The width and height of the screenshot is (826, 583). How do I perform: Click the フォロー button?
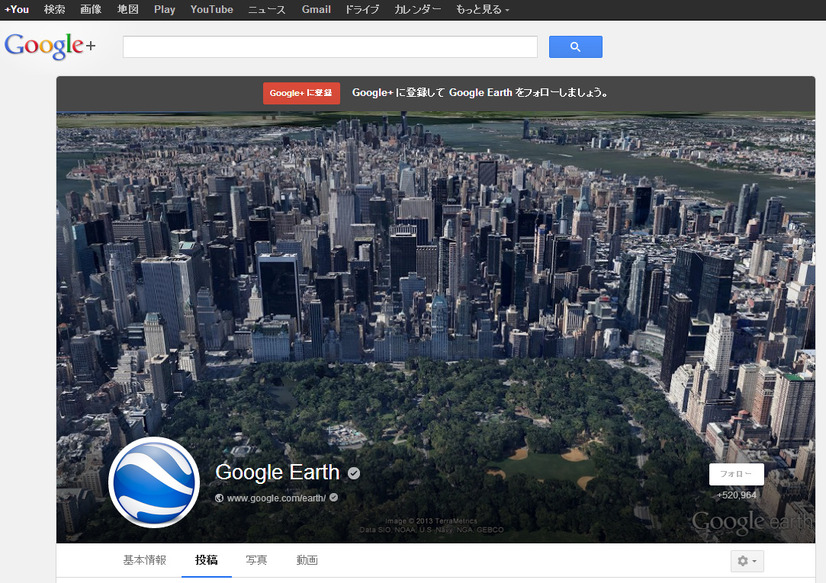click(x=736, y=474)
